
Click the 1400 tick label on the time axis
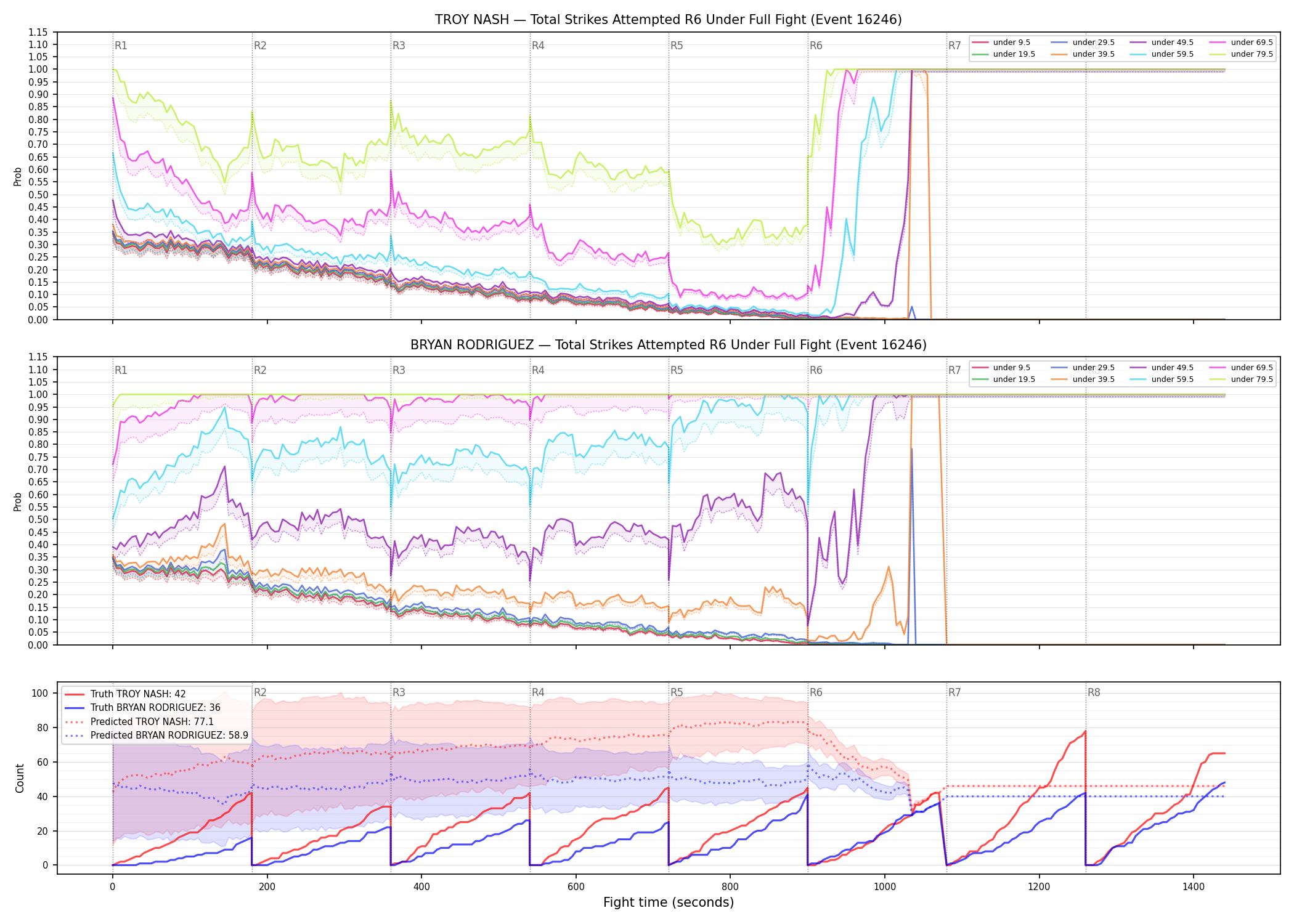click(1194, 887)
